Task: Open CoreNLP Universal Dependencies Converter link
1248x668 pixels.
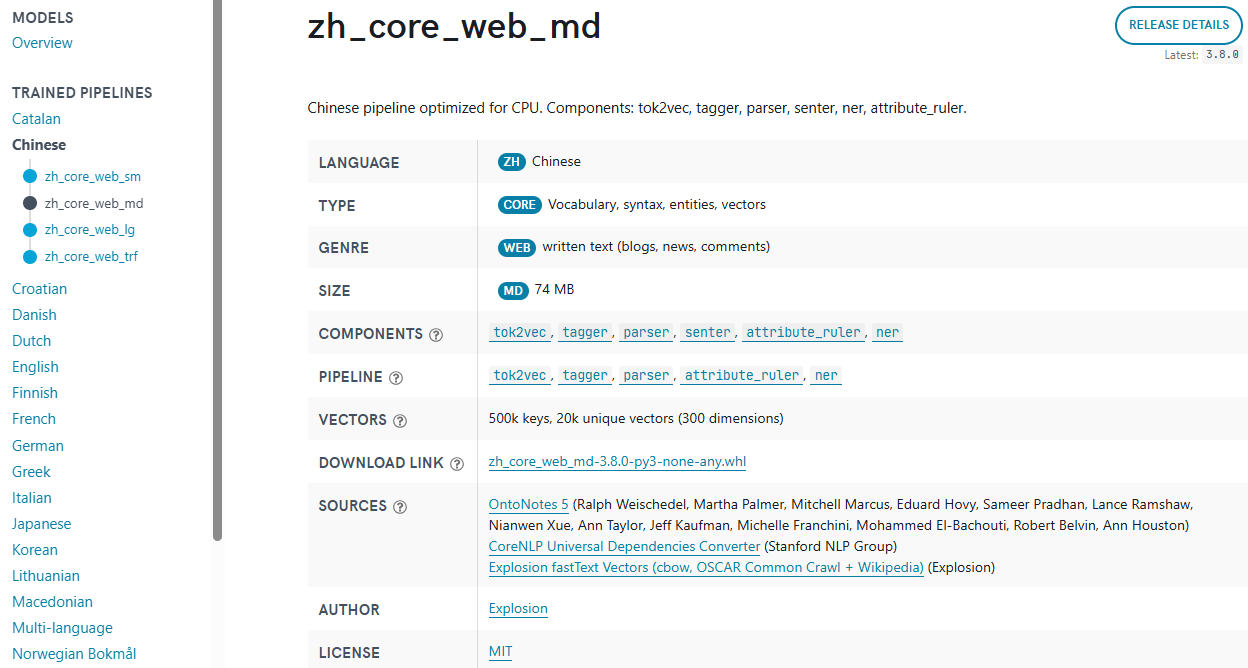Action: tap(624, 547)
